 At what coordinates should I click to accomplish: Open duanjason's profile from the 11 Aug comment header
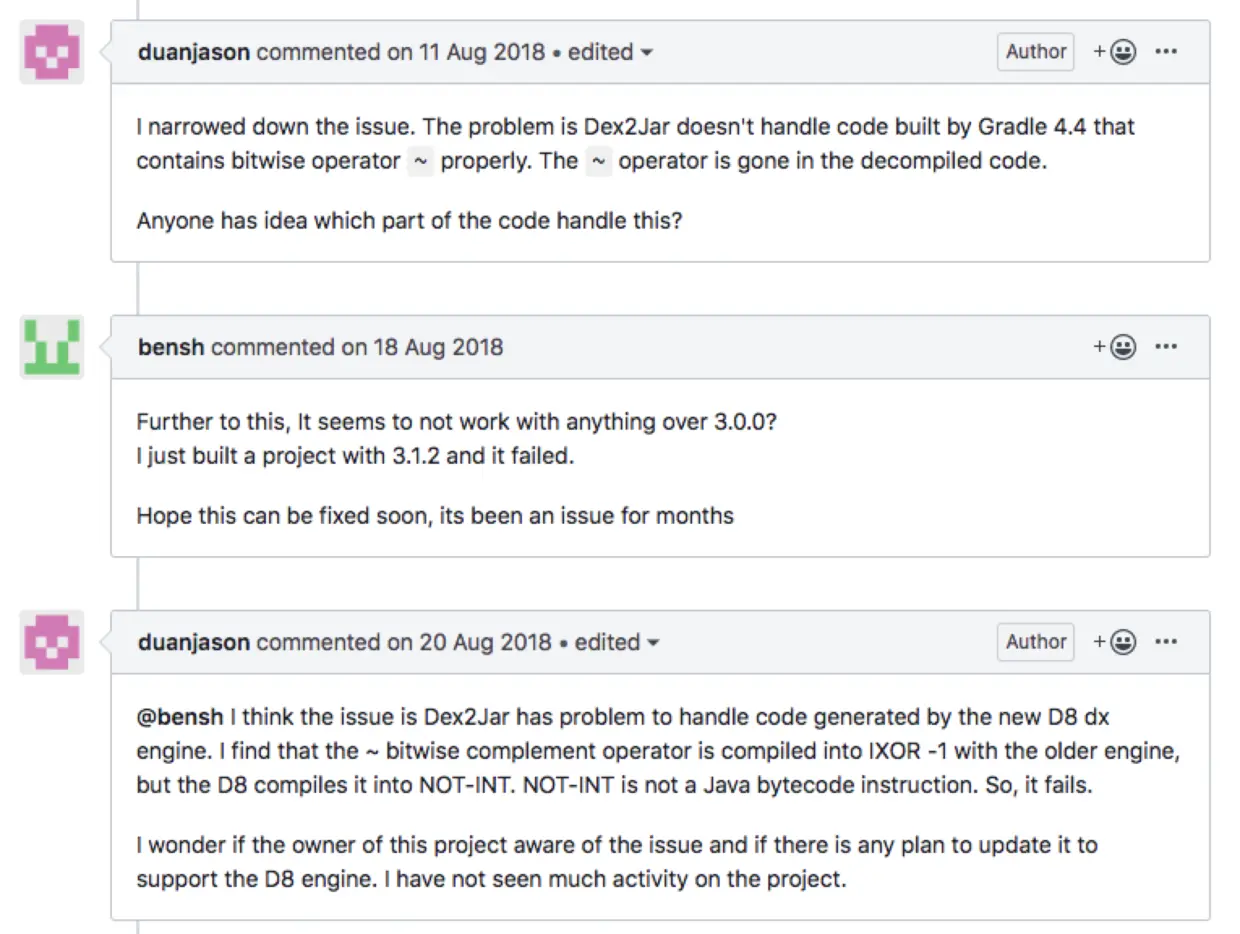click(194, 52)
